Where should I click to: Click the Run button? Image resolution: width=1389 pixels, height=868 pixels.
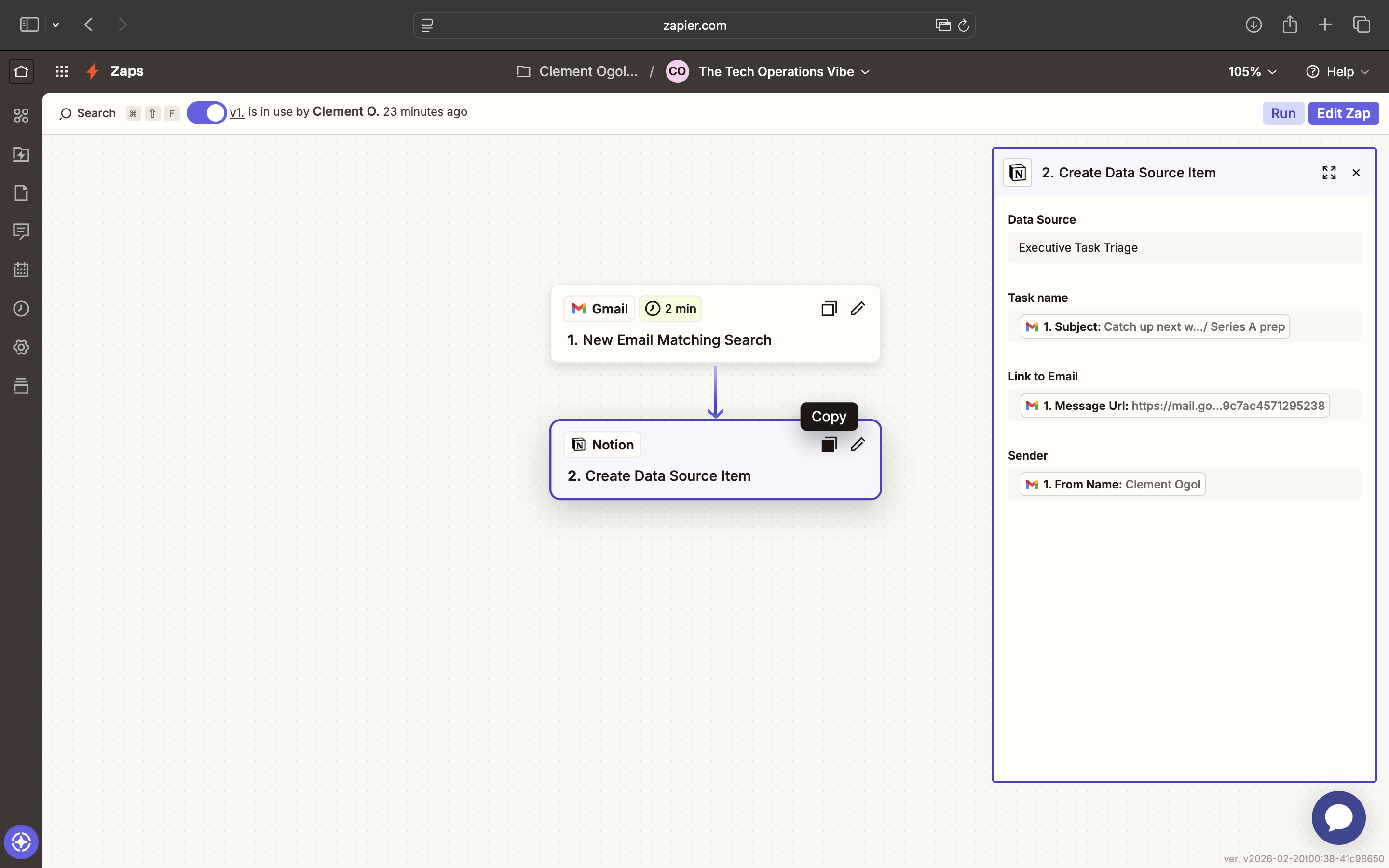pos(1283,113)
